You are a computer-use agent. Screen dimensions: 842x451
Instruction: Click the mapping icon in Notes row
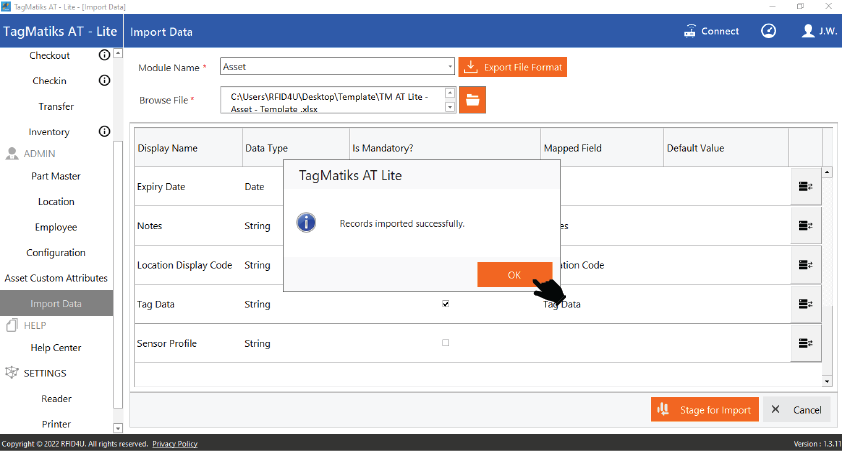[805, 226]
